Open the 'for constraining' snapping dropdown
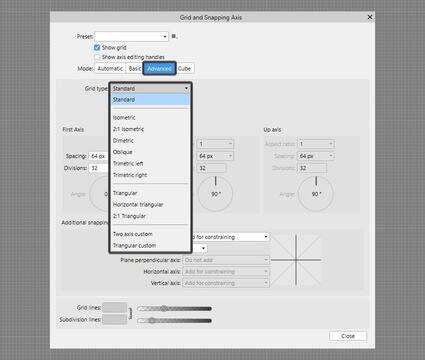Viewport: 425px width, 360px height. [231, 237]
